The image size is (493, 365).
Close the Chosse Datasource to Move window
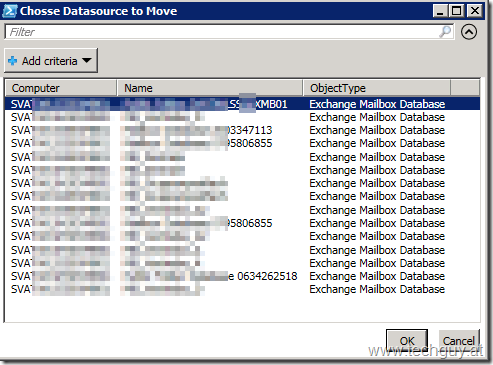[x=475, y=11]
